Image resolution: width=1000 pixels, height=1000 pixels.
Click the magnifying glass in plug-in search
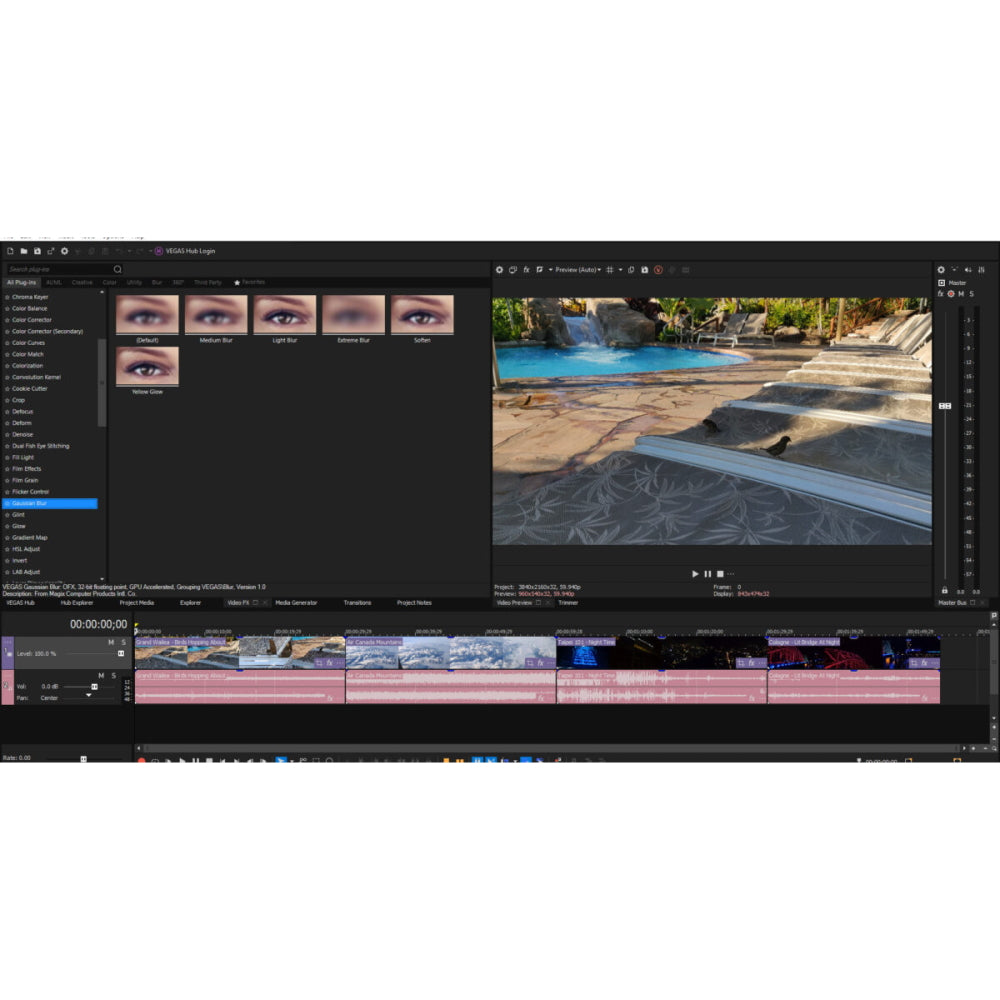tap(117, 269)
